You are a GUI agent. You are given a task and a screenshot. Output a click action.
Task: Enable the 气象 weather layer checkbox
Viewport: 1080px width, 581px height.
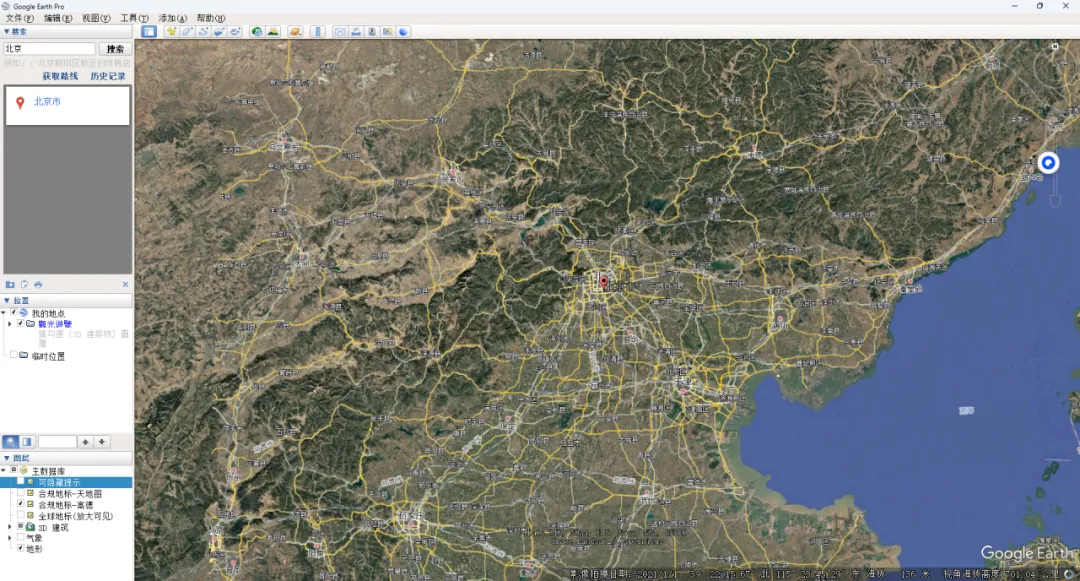pyautogui.click(x=21, y=537)
